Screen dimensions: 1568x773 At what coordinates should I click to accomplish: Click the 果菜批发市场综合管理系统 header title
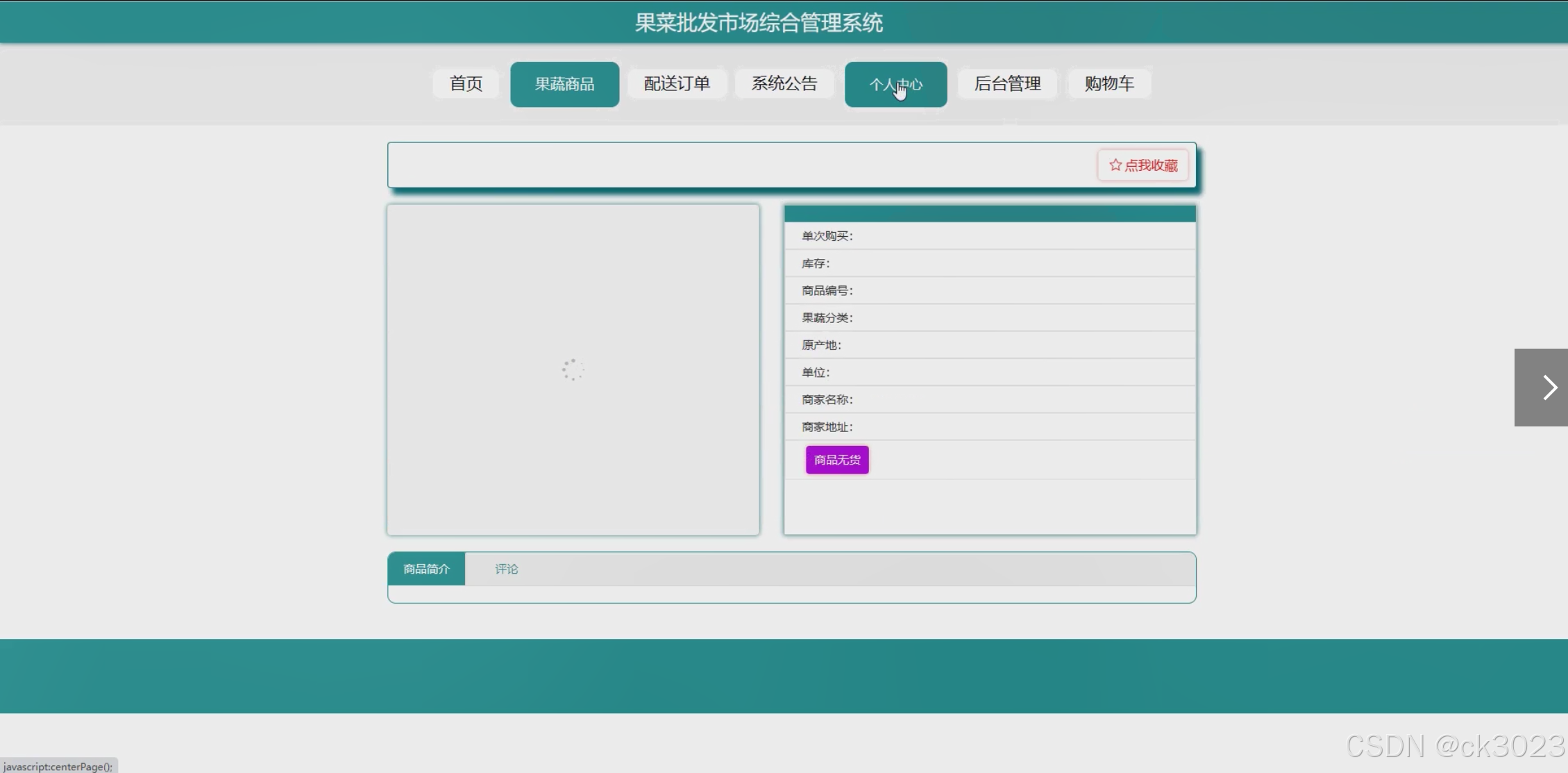(x=759, y=23)
